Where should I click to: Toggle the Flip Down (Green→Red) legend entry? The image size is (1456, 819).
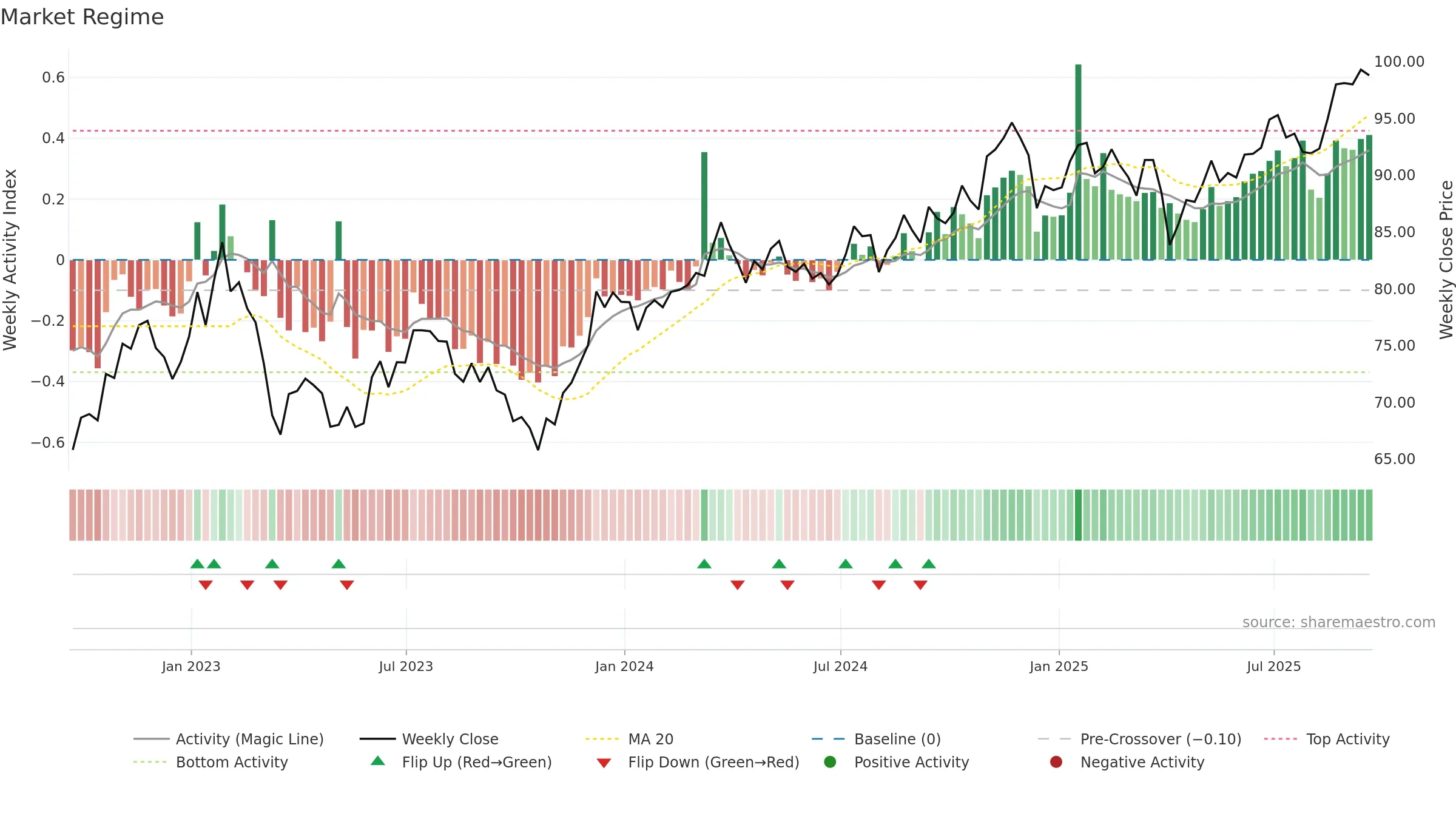point(698,762)
